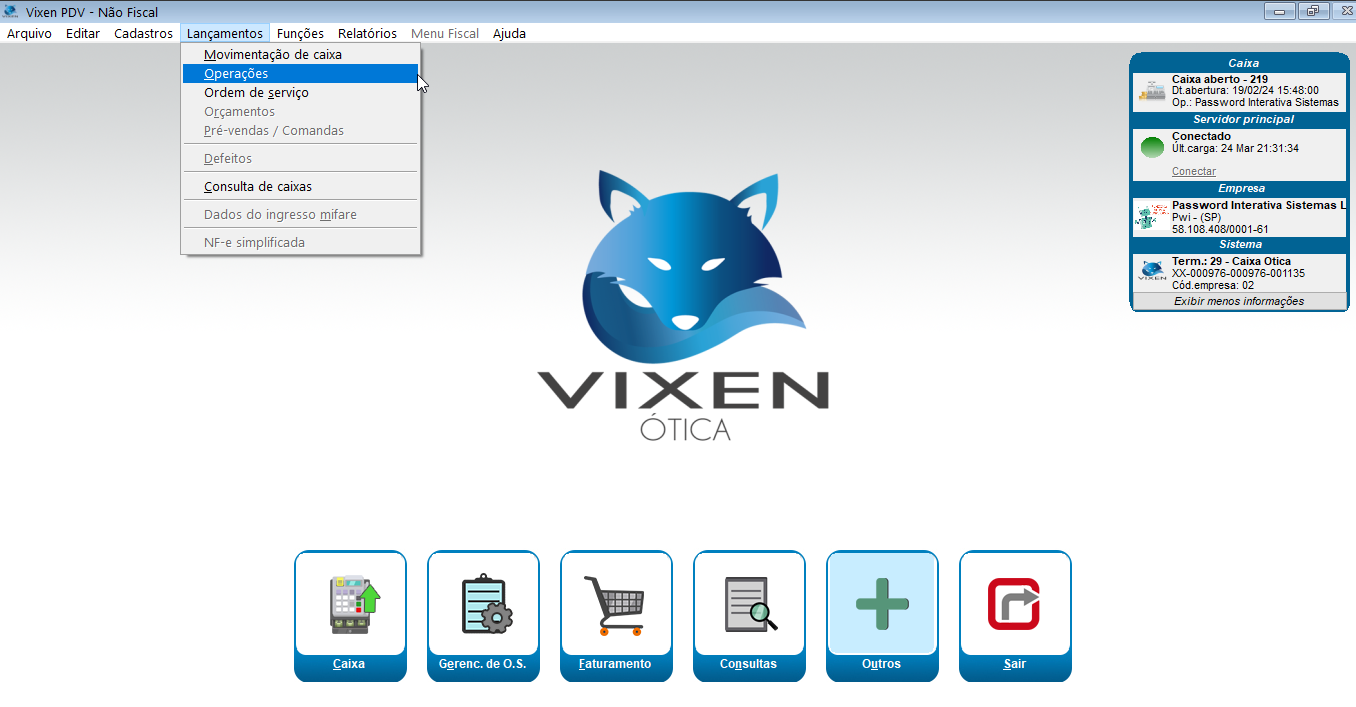The width and height of the screenshot is (1356, 707).
Task: Click the Defeitos menu entry
Action: click(x=300, y=159)
